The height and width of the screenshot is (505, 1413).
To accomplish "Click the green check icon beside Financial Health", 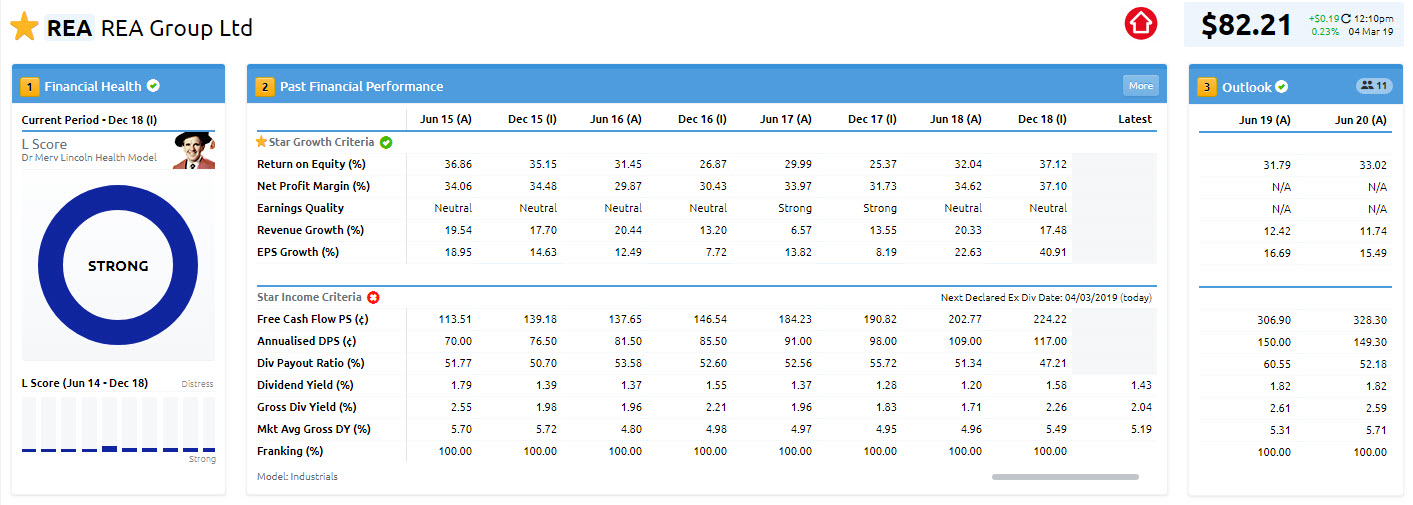I will [x=153, y=86].
